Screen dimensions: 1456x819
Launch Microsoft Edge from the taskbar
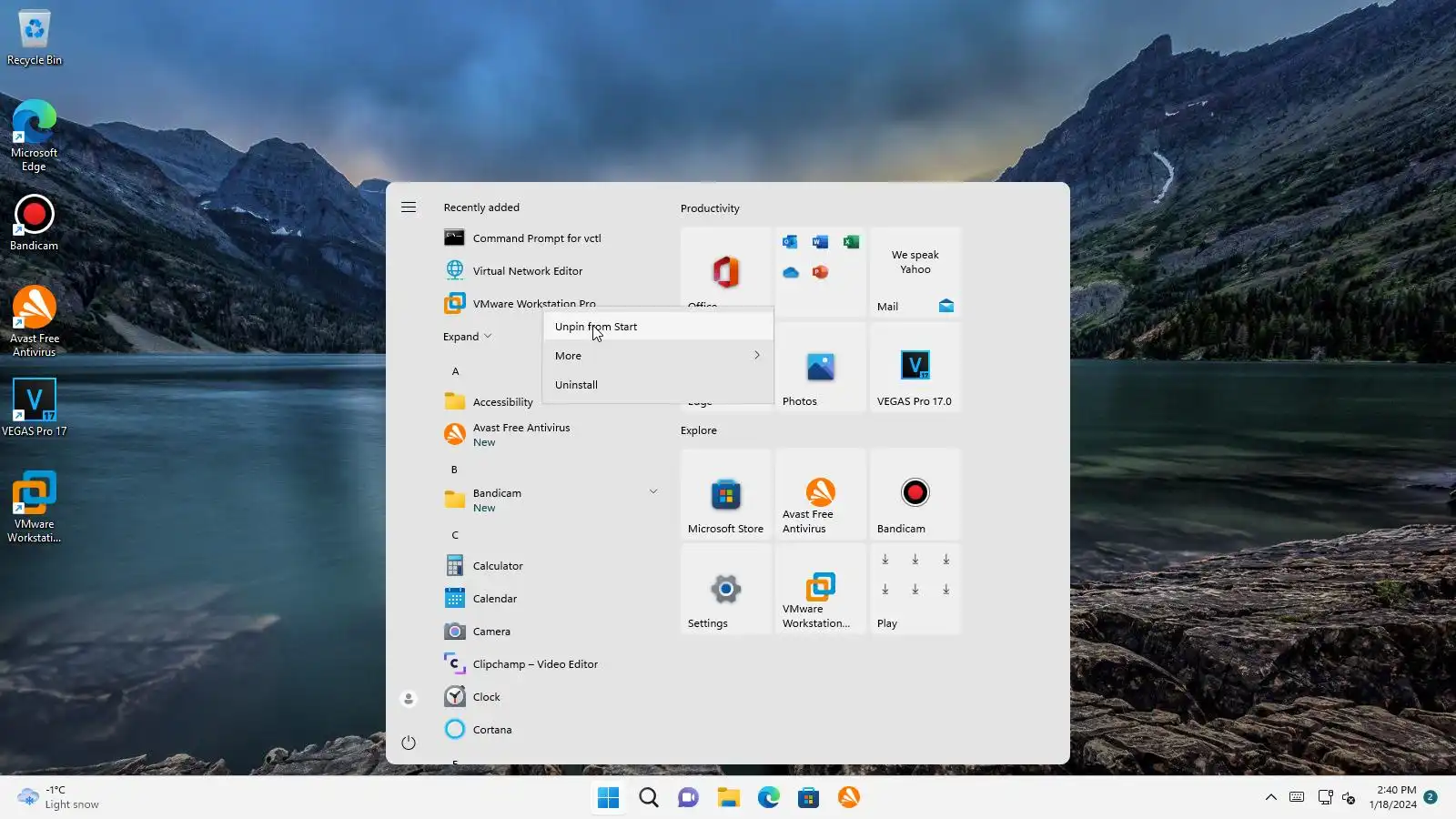[x=769, y=797]
